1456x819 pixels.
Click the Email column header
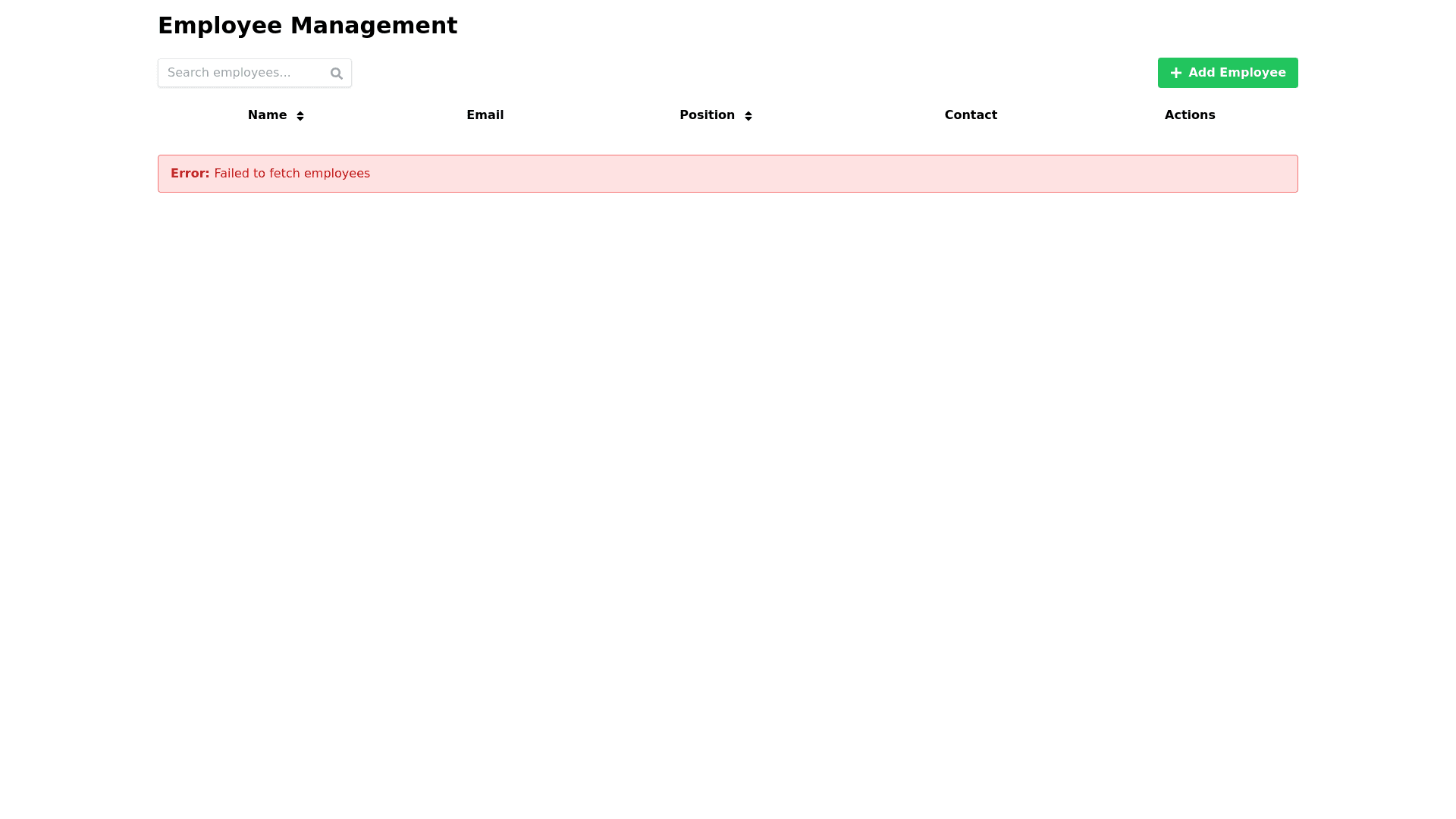click(x=485, y=115)
